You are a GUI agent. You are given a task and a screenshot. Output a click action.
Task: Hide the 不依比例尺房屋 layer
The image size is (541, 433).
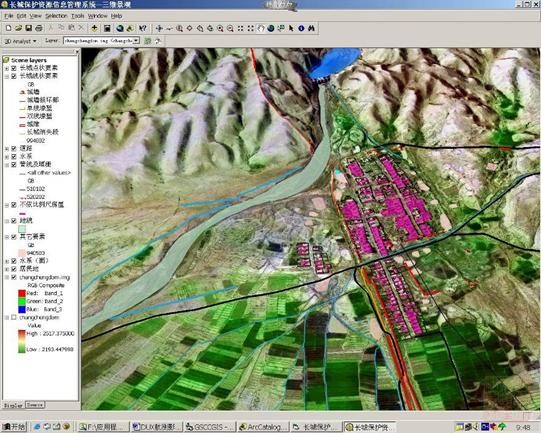(14, 205)
